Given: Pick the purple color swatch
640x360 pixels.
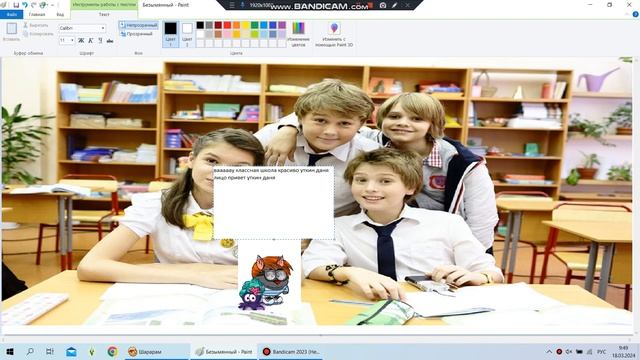Looking at the screenshot, I should point(282,25).
